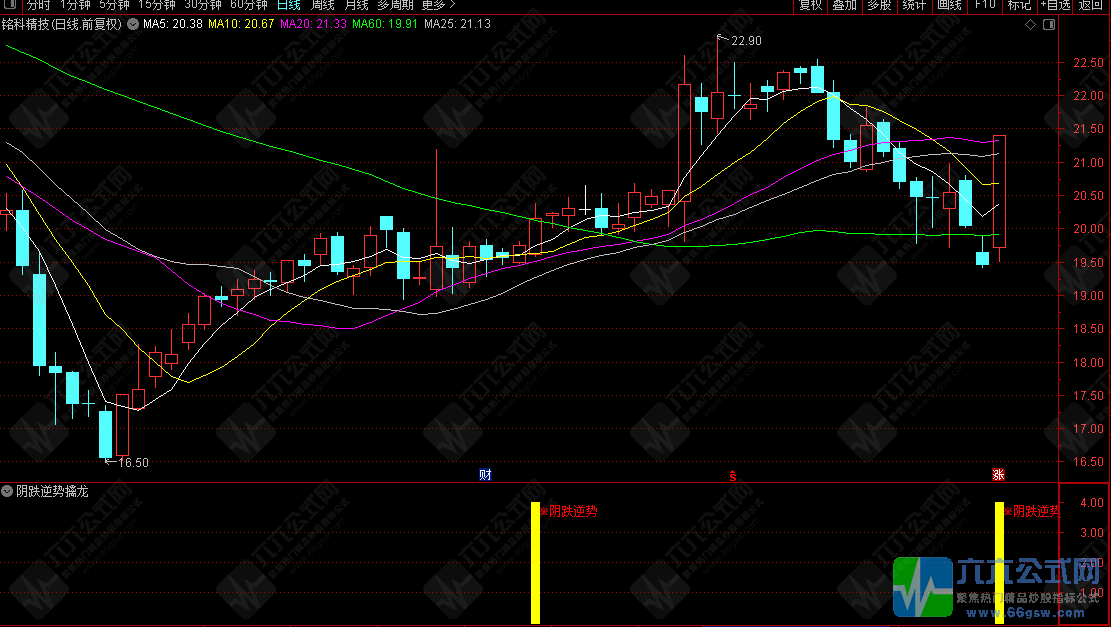Click the 阴跌逆势擒龙 indicator name
The image size is (1111, 627).
tap(52, 491)
